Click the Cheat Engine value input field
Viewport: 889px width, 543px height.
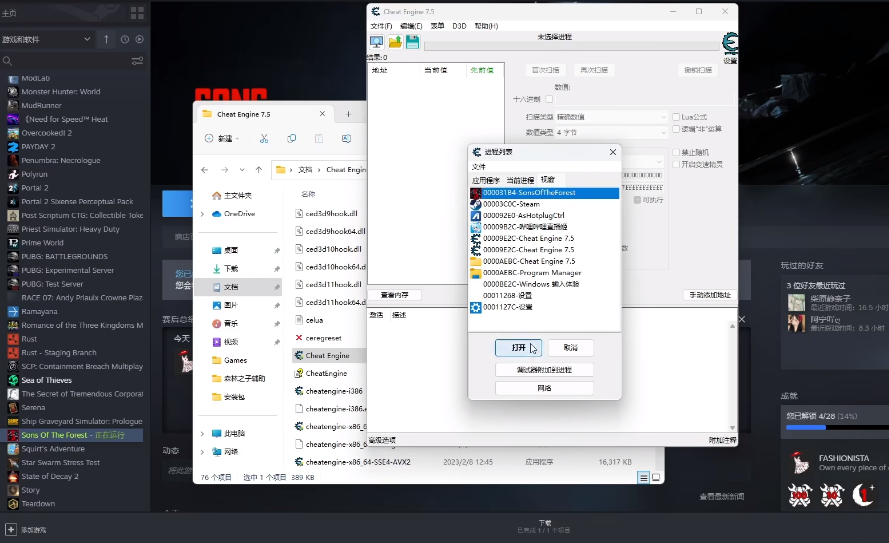click(x=645, y=99)
